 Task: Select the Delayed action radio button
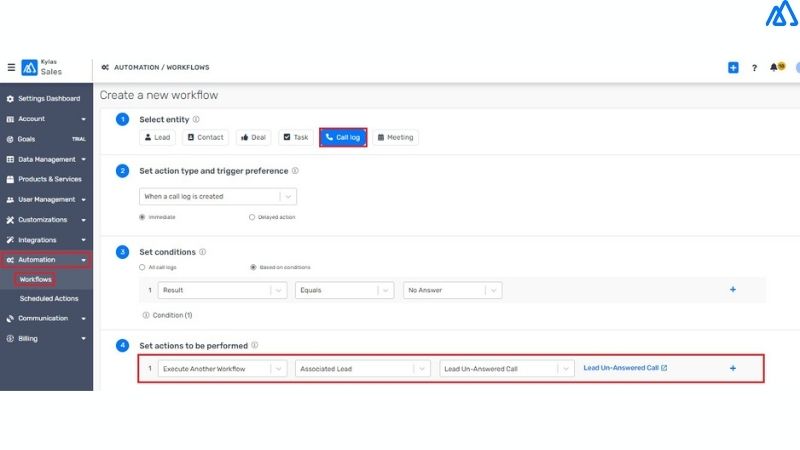click(252, 217)
